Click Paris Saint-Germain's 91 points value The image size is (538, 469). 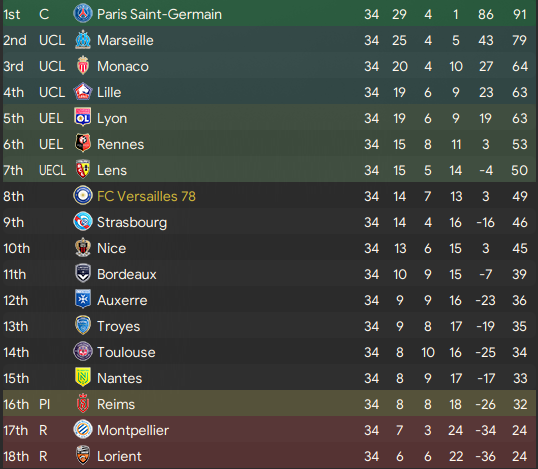(519, 14)
